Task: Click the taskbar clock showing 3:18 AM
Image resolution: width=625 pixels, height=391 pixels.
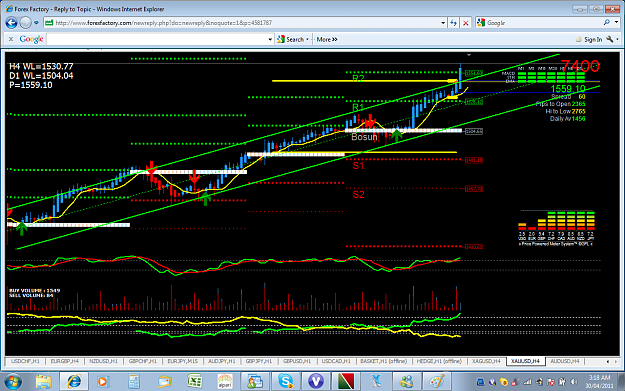Action: click(x=599, y=382)
